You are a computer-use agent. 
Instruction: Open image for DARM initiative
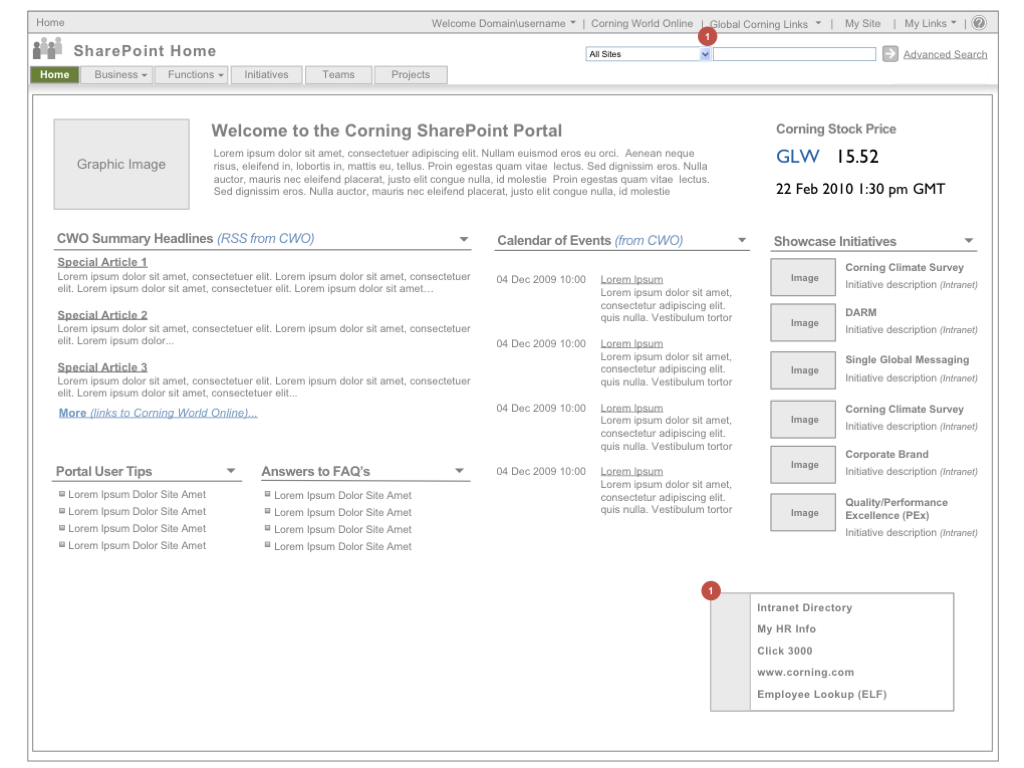[x=803, y=323]
